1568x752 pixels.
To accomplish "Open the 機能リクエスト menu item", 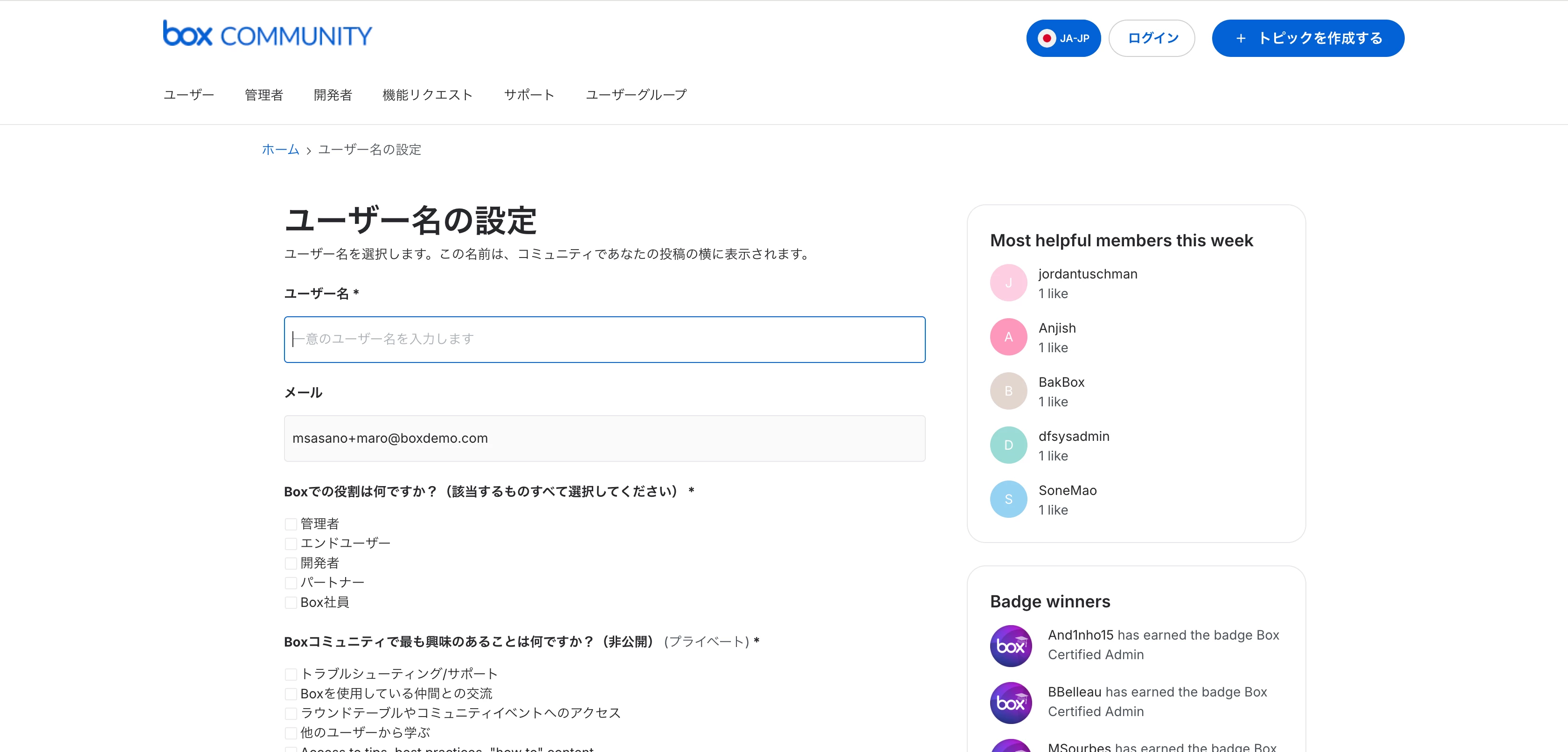I will point(427,95).
